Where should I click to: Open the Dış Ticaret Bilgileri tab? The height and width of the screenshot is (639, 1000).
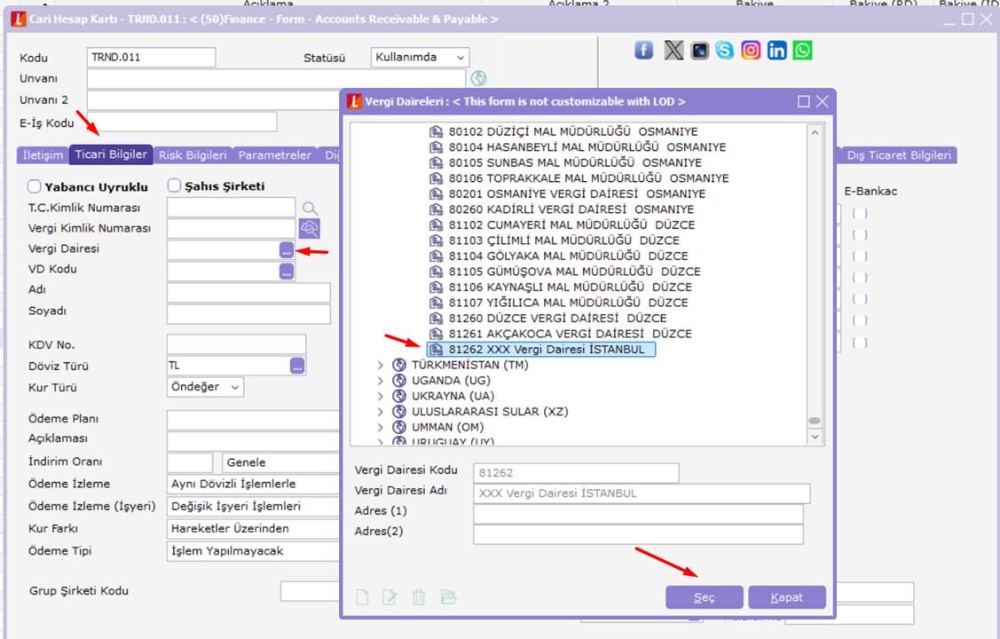coord(899,155)
